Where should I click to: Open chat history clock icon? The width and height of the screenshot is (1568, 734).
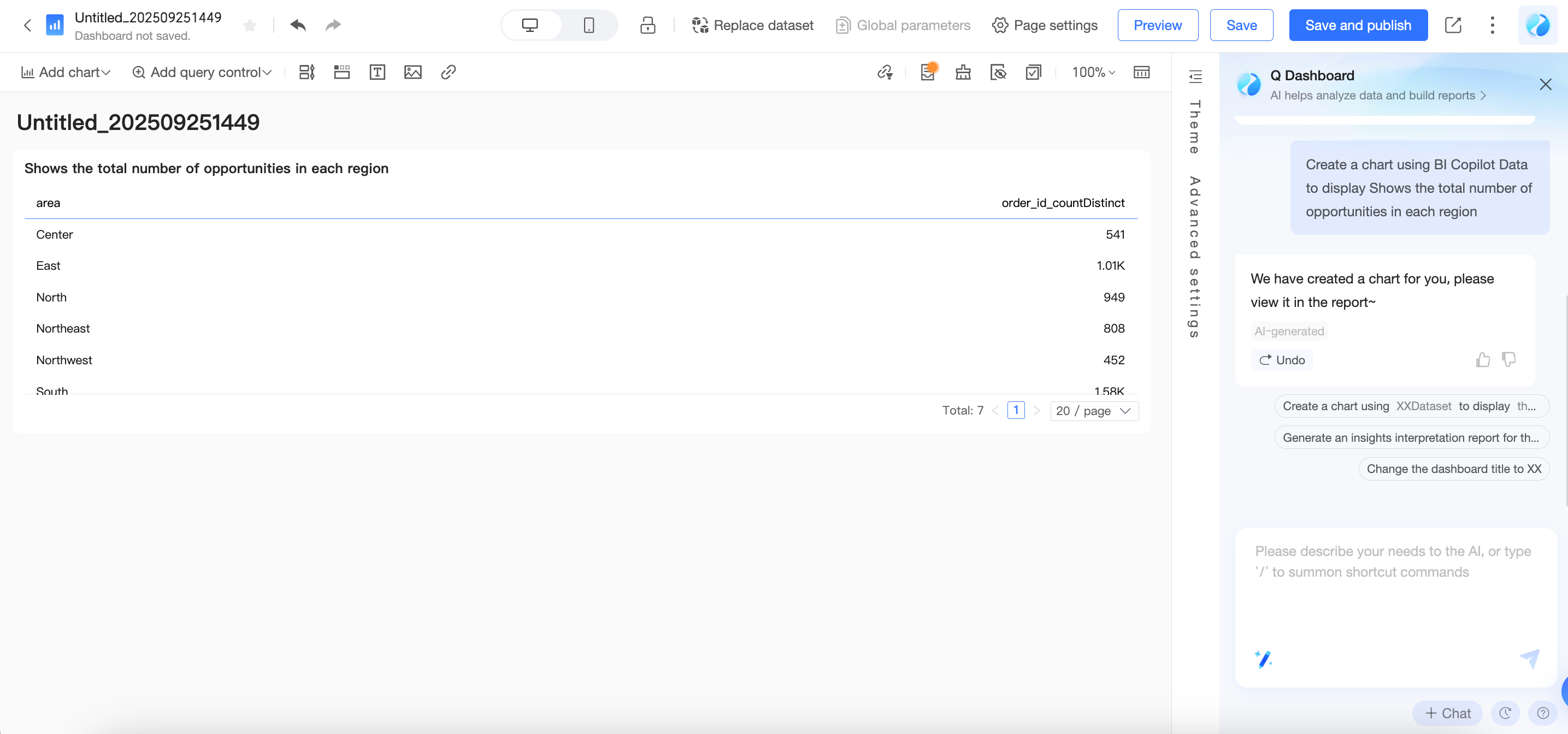pyautogui.click(x=1505, y=713)
